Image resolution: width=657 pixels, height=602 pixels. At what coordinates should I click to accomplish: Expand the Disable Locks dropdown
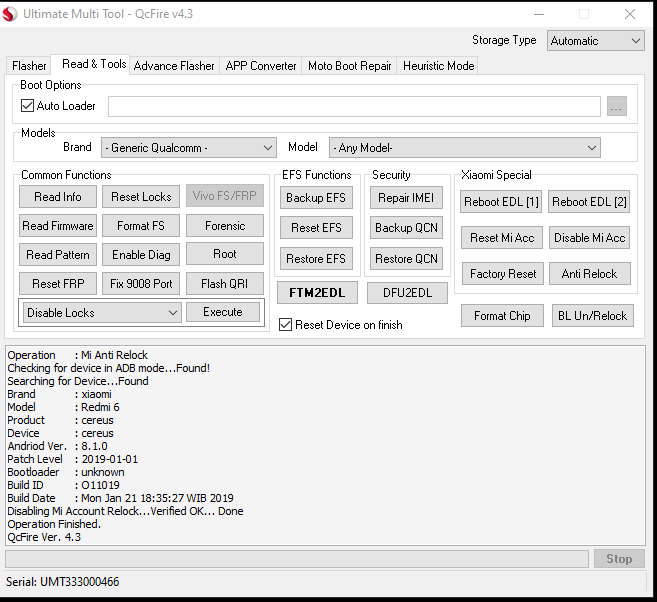click(102, 313)
